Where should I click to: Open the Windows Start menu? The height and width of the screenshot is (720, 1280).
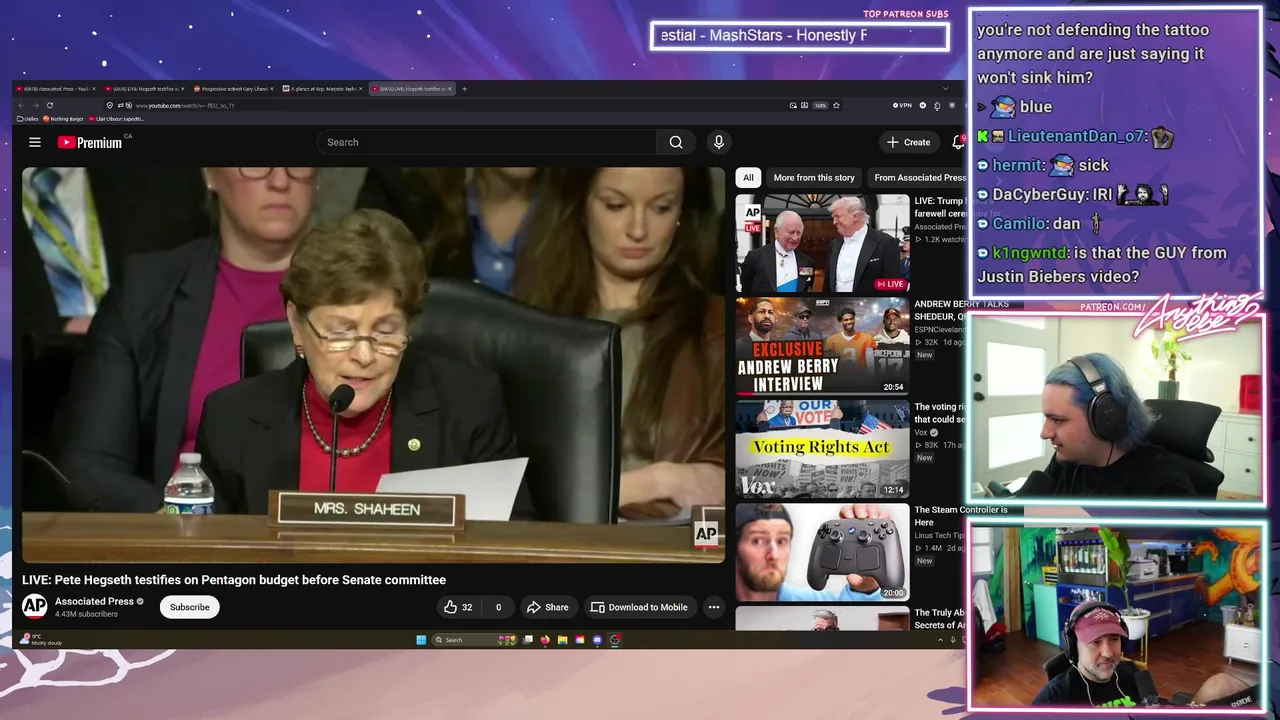pos(421,640)
